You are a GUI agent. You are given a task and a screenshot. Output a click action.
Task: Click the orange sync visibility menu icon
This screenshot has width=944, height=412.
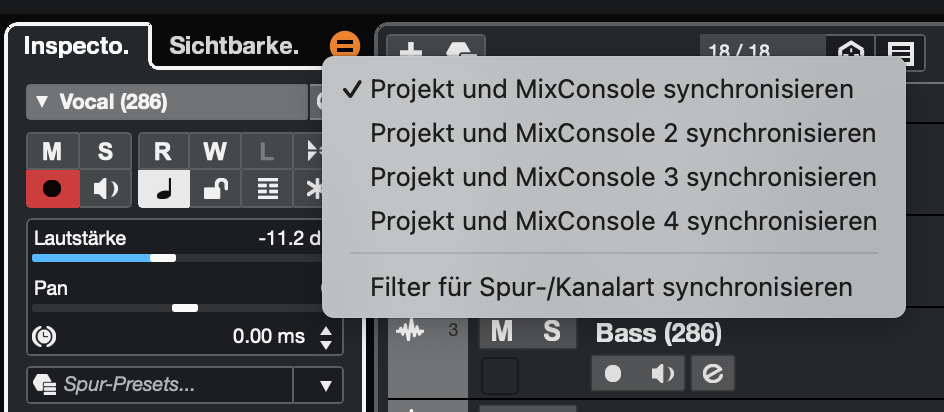tap(344, 45)
